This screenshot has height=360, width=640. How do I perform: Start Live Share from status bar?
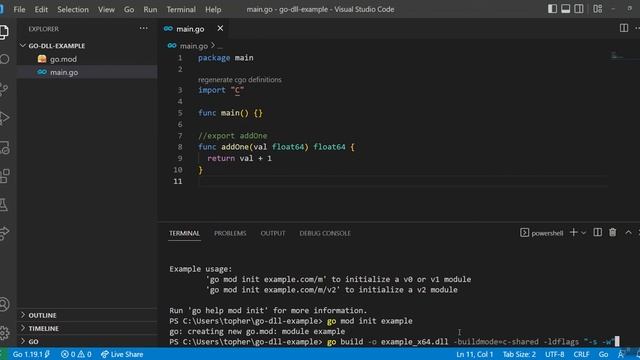(x=122, y=354)
